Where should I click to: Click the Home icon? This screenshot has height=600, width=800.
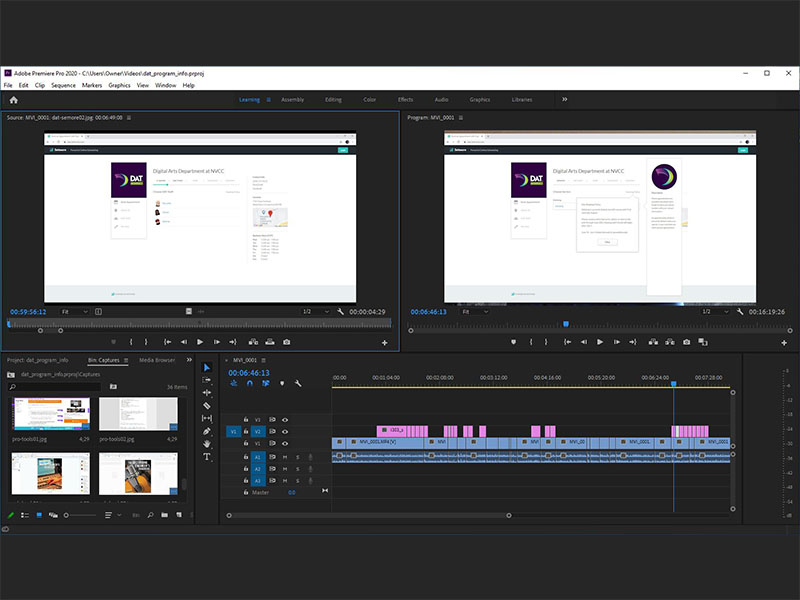pos(14,100)
